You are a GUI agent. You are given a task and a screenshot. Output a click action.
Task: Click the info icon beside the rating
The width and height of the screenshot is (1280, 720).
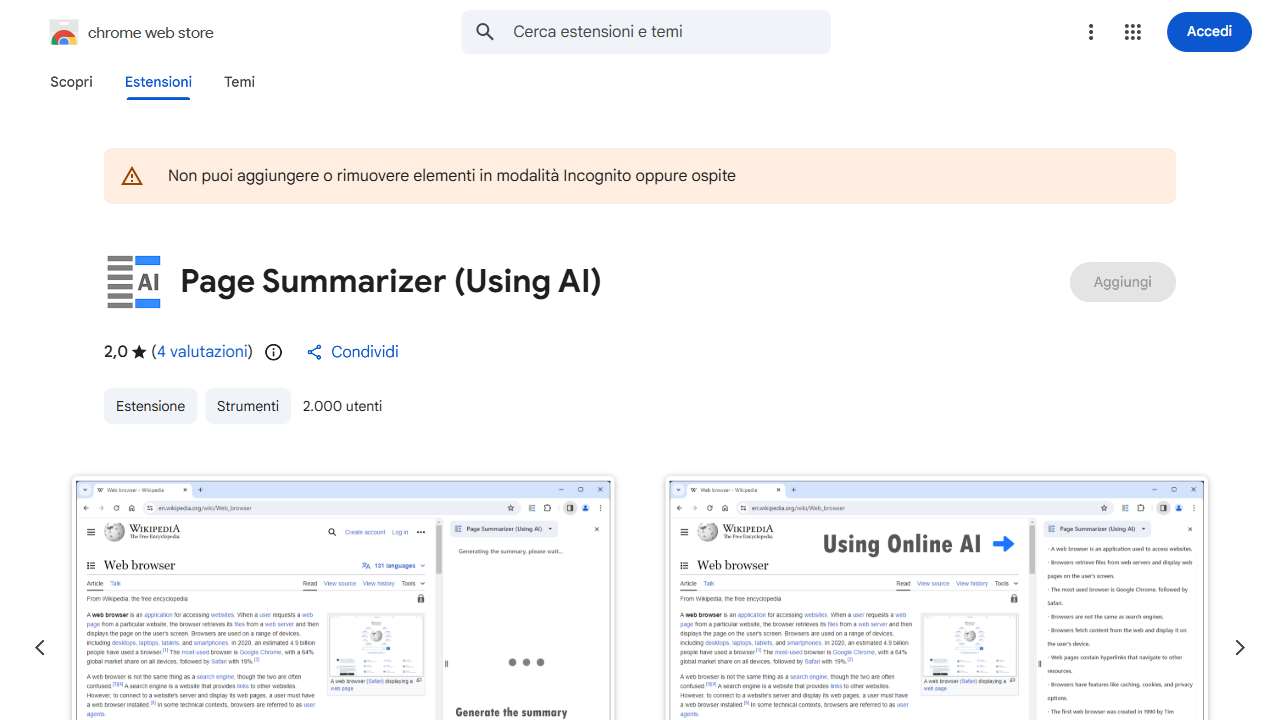click(x=273, y=352)
